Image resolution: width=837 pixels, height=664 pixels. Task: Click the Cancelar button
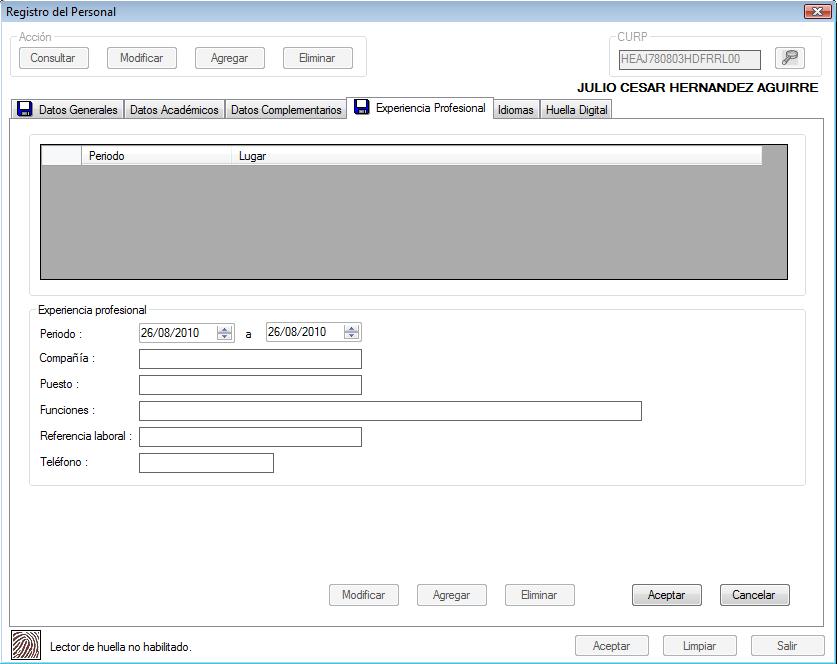pos(753,595)
